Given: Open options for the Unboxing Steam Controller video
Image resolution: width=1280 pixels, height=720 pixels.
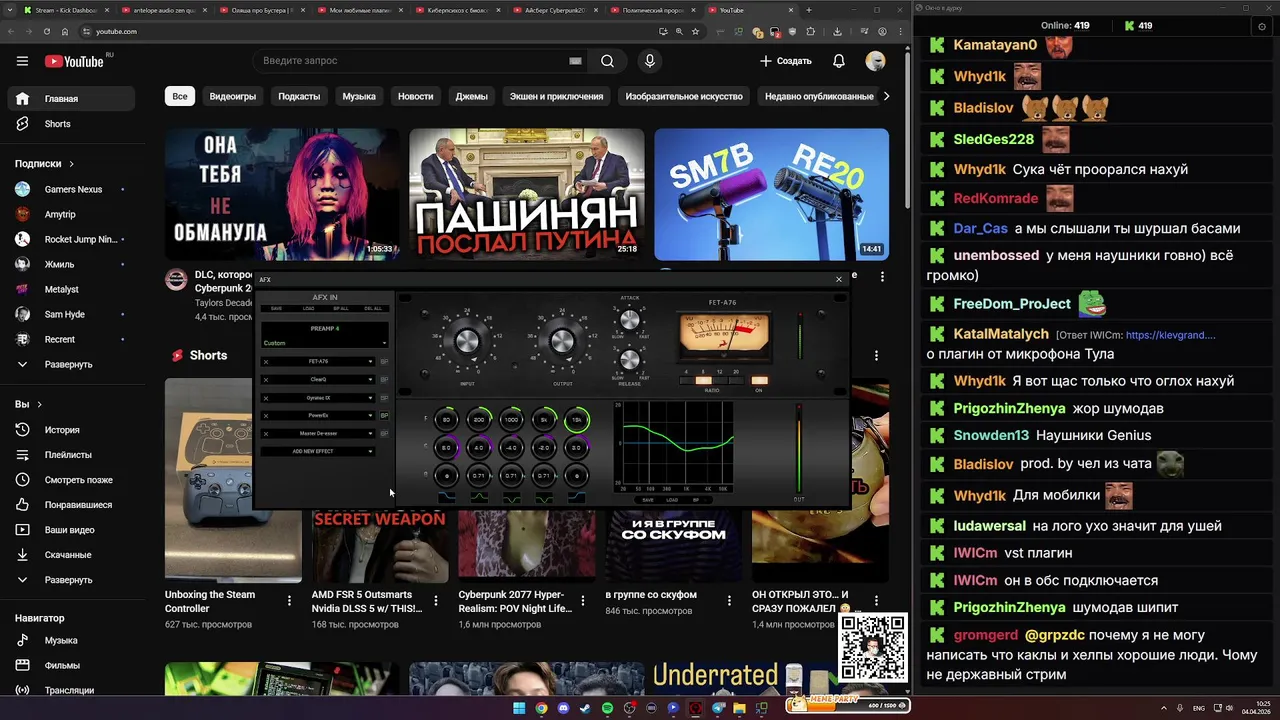Looking at the screenshot, I should point(290,601).
